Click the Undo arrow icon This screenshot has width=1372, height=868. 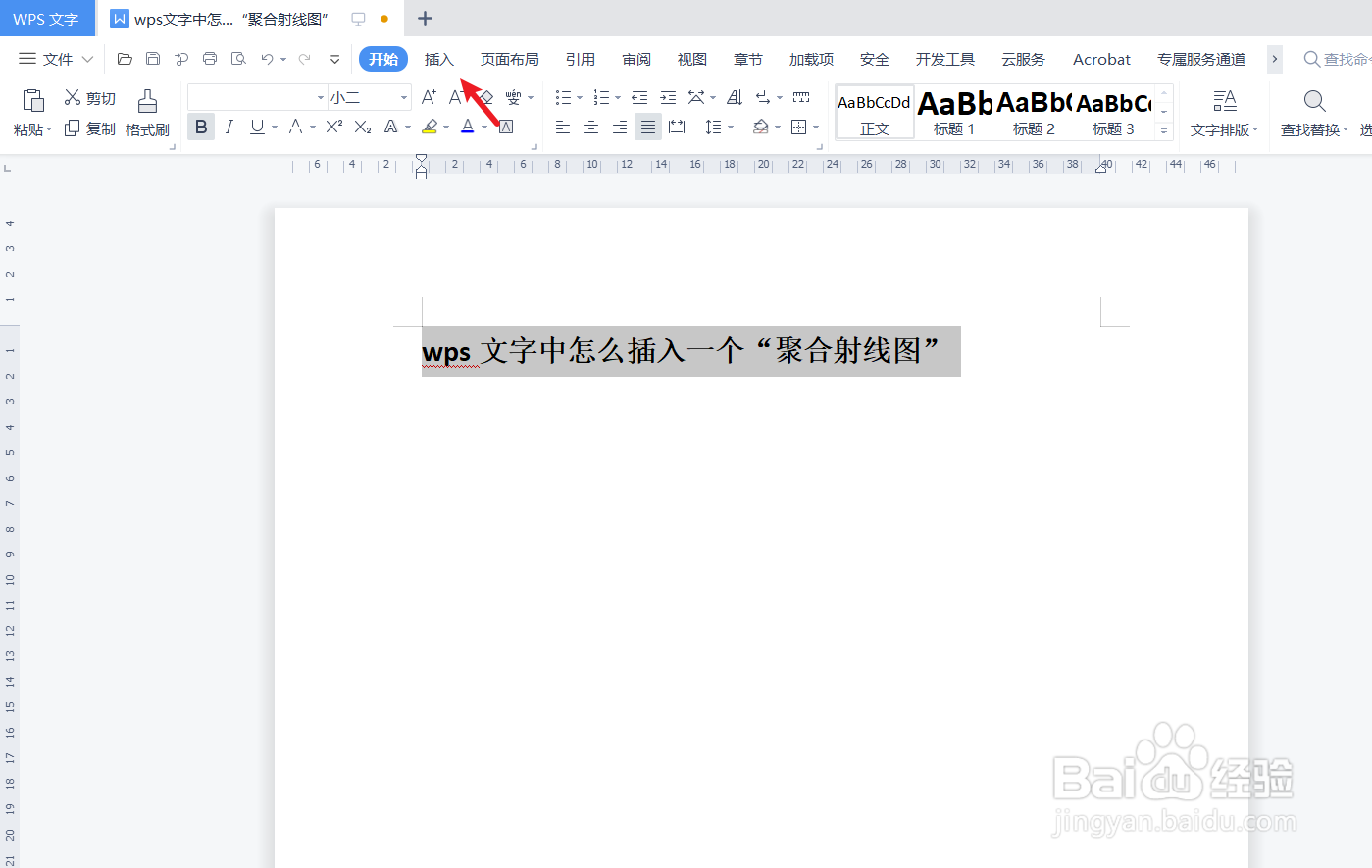pos(267,59)
